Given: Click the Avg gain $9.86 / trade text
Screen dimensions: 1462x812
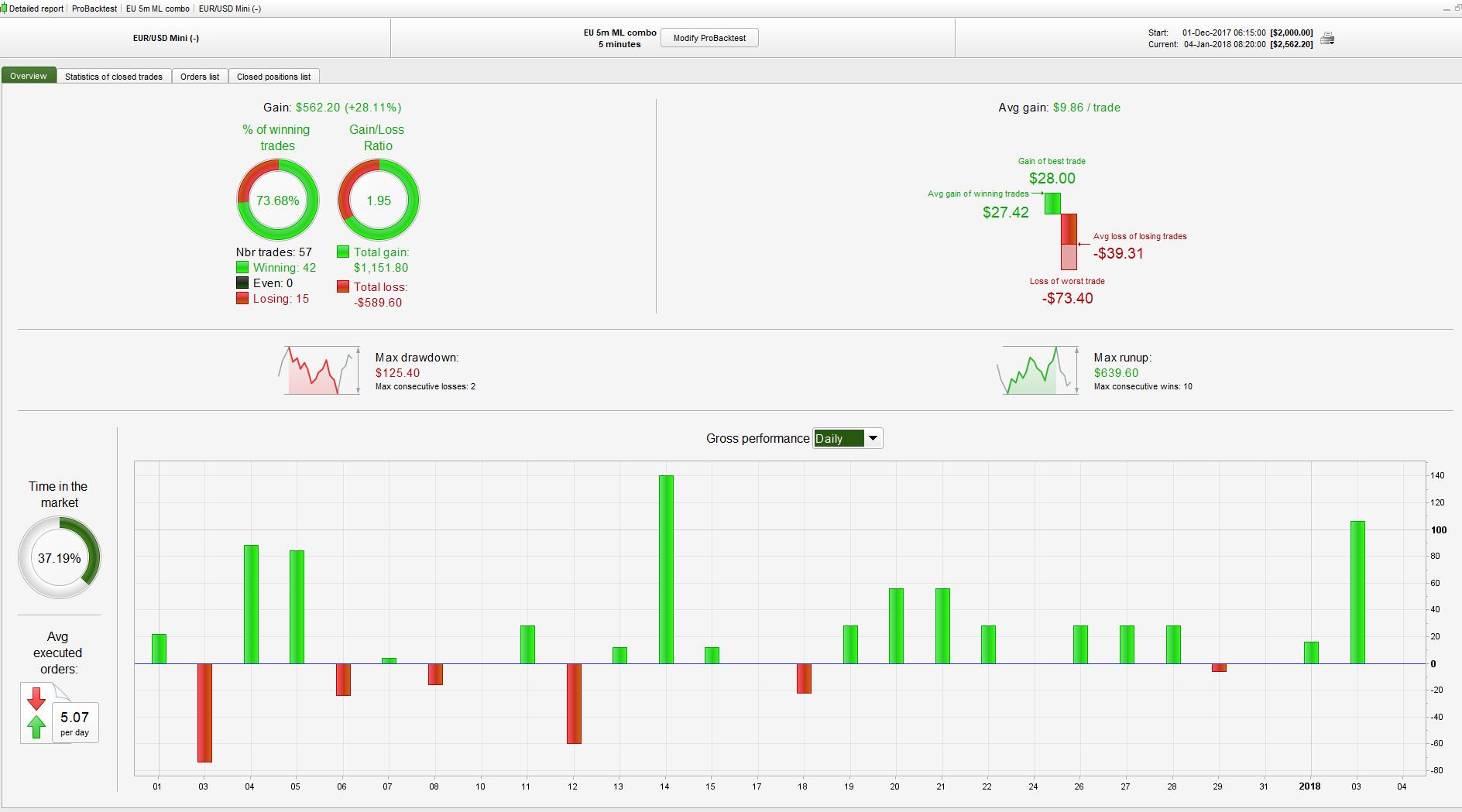Looking at the screenshot, I should pyautogui.click(x=1059, y=108).
